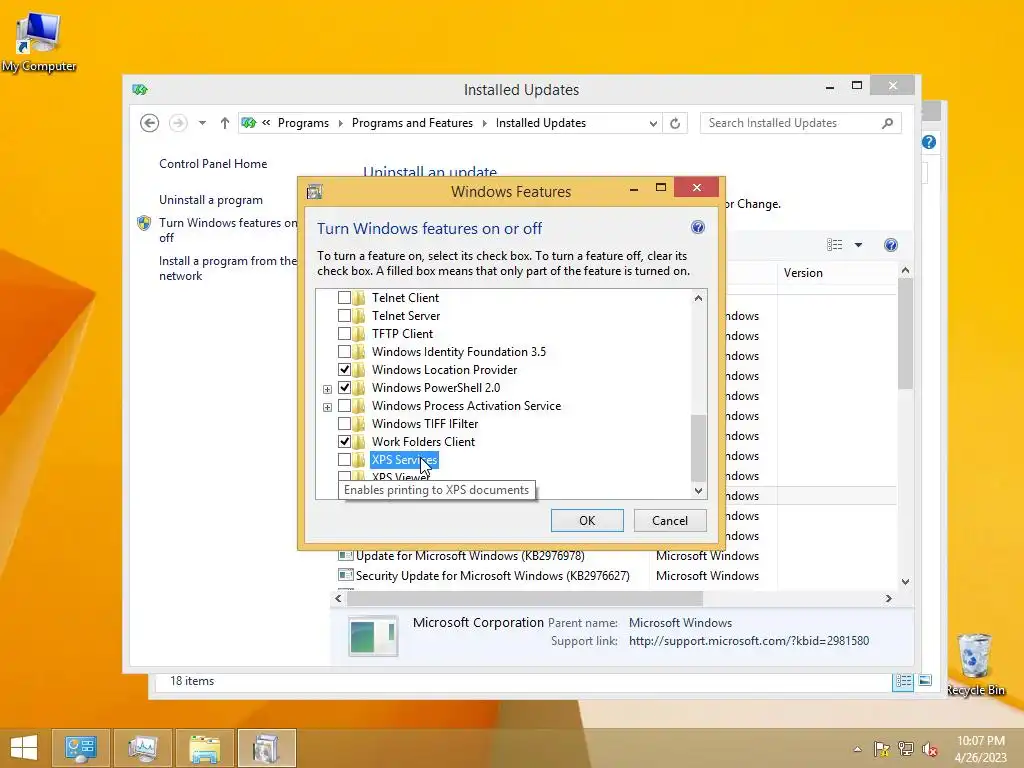The image size is (1024, 768).
Task: Select Programs breadcrumb item
Action: tap(304, 123)
